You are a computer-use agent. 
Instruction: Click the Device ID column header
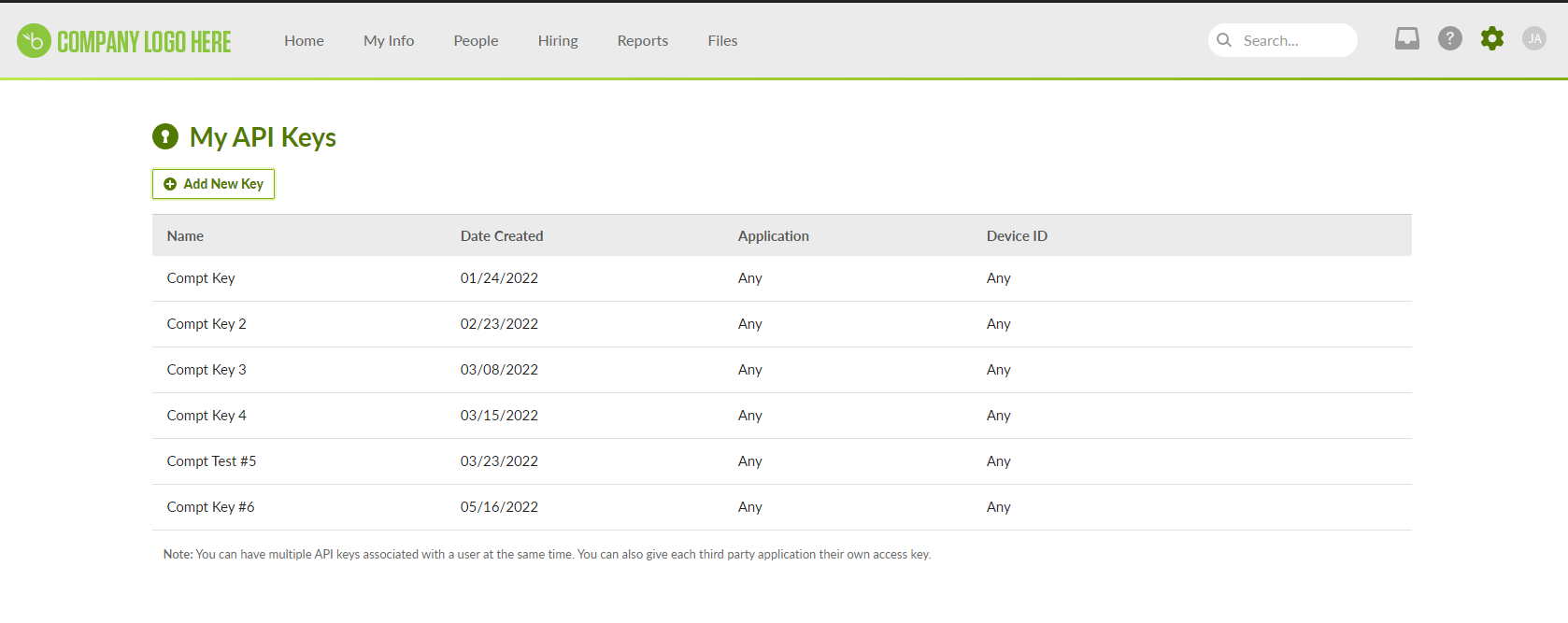[x=1017, y=236]
